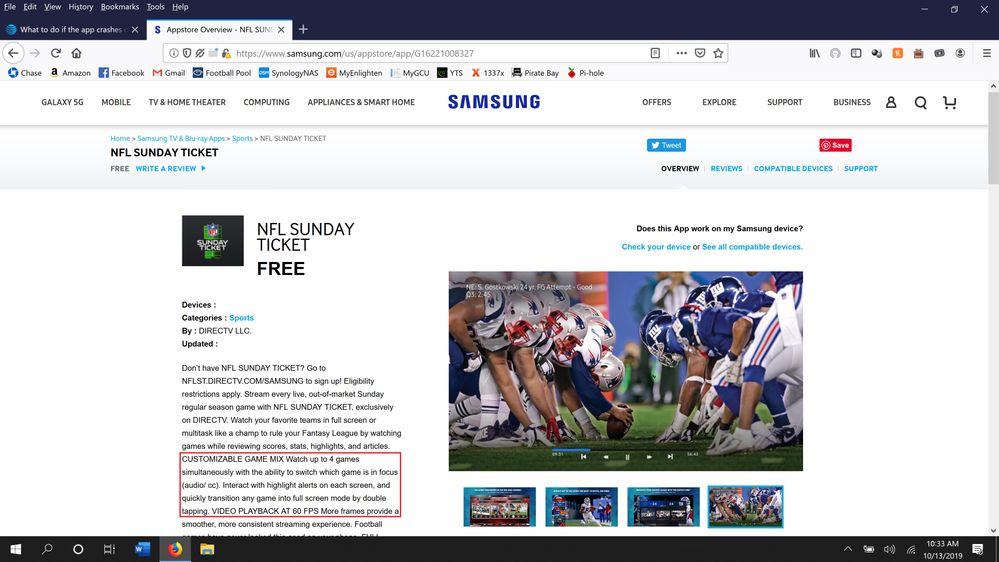Click the Samsung site search magnifier icon
Viewport: 999px width, 562px height.
tap(920, 102)
